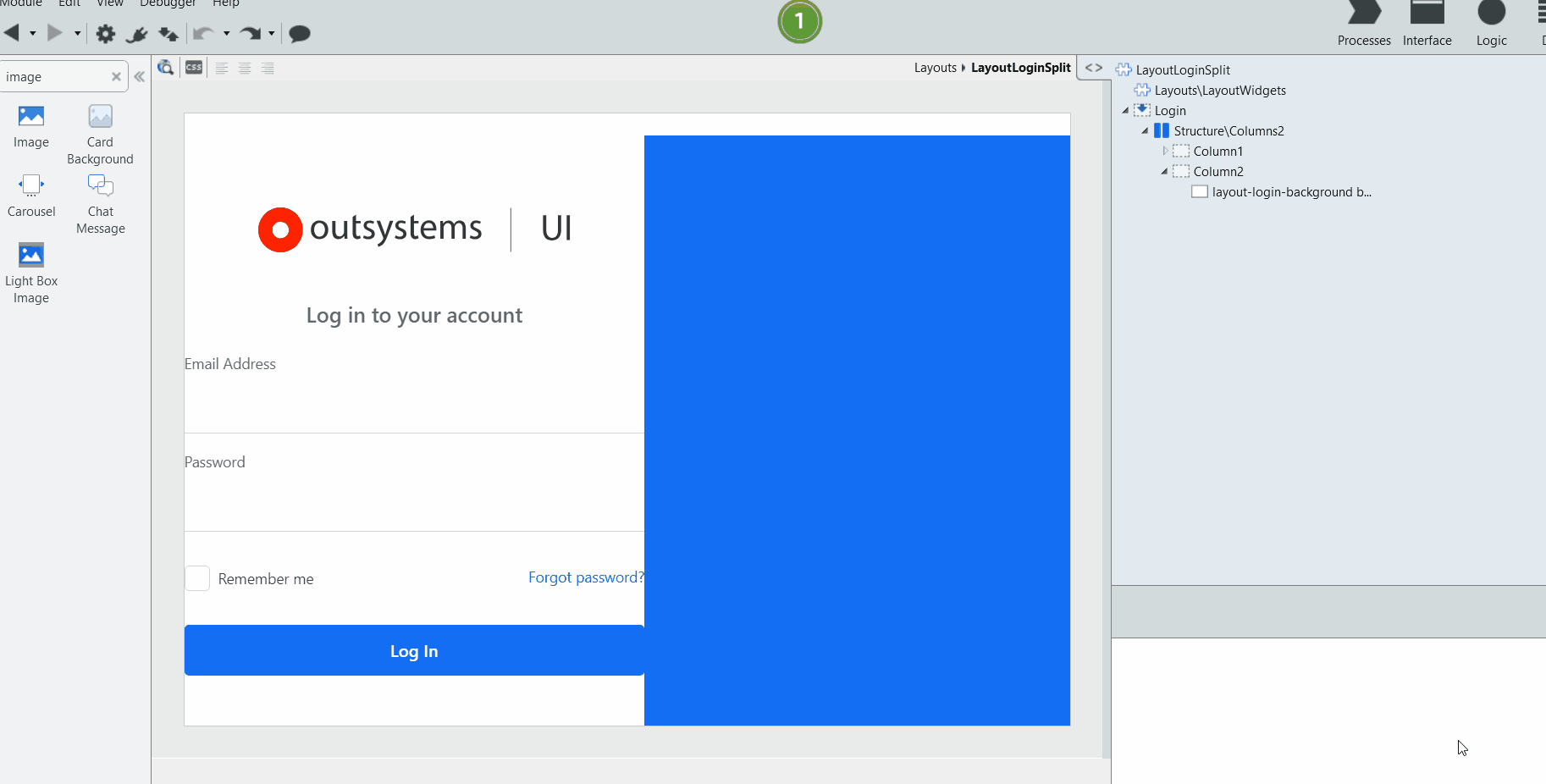Open the undo history dropdown

(226, 34)
